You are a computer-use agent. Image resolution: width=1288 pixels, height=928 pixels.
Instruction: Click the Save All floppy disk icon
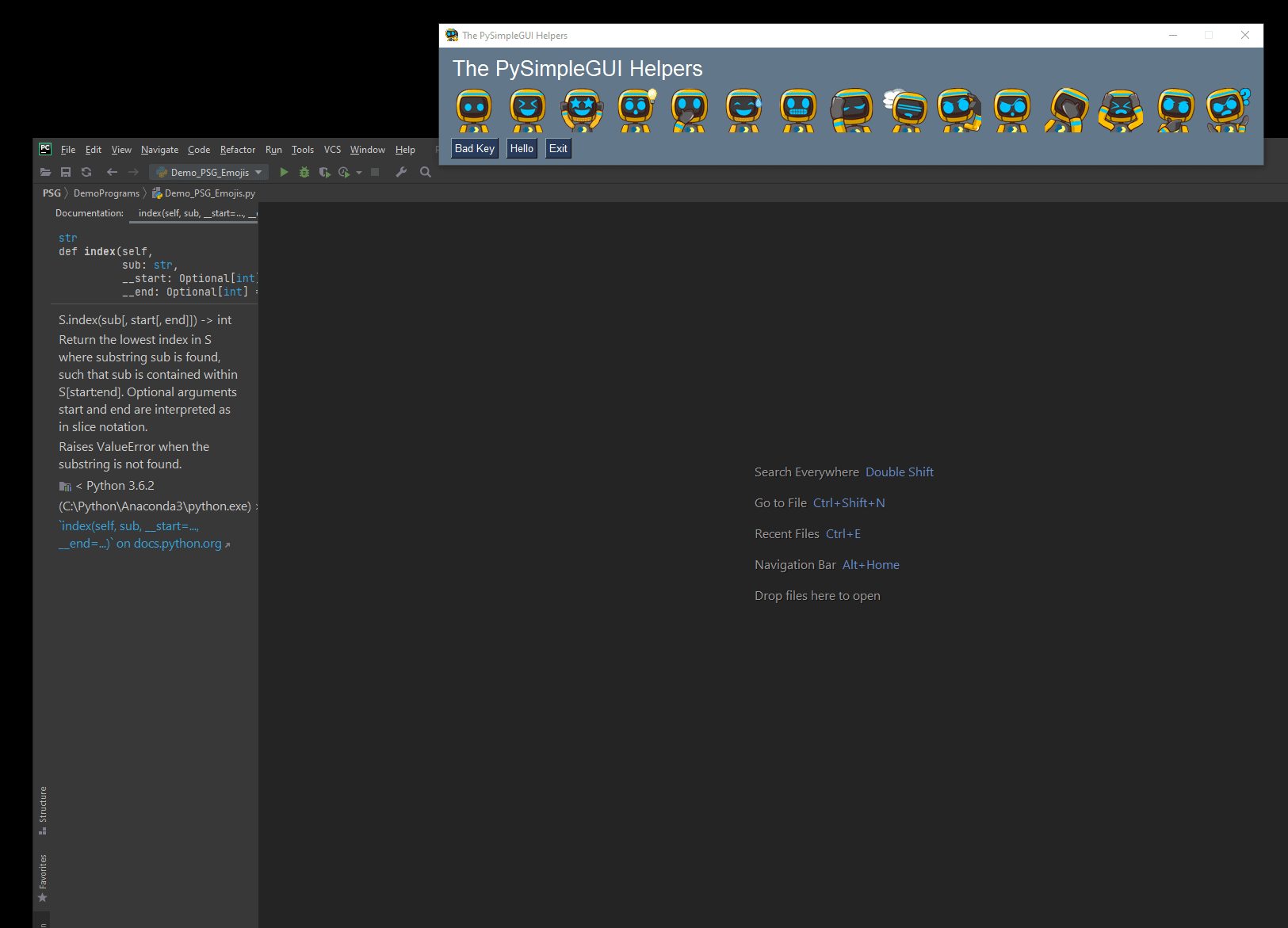pyautogui.click(x=66, y=172)
